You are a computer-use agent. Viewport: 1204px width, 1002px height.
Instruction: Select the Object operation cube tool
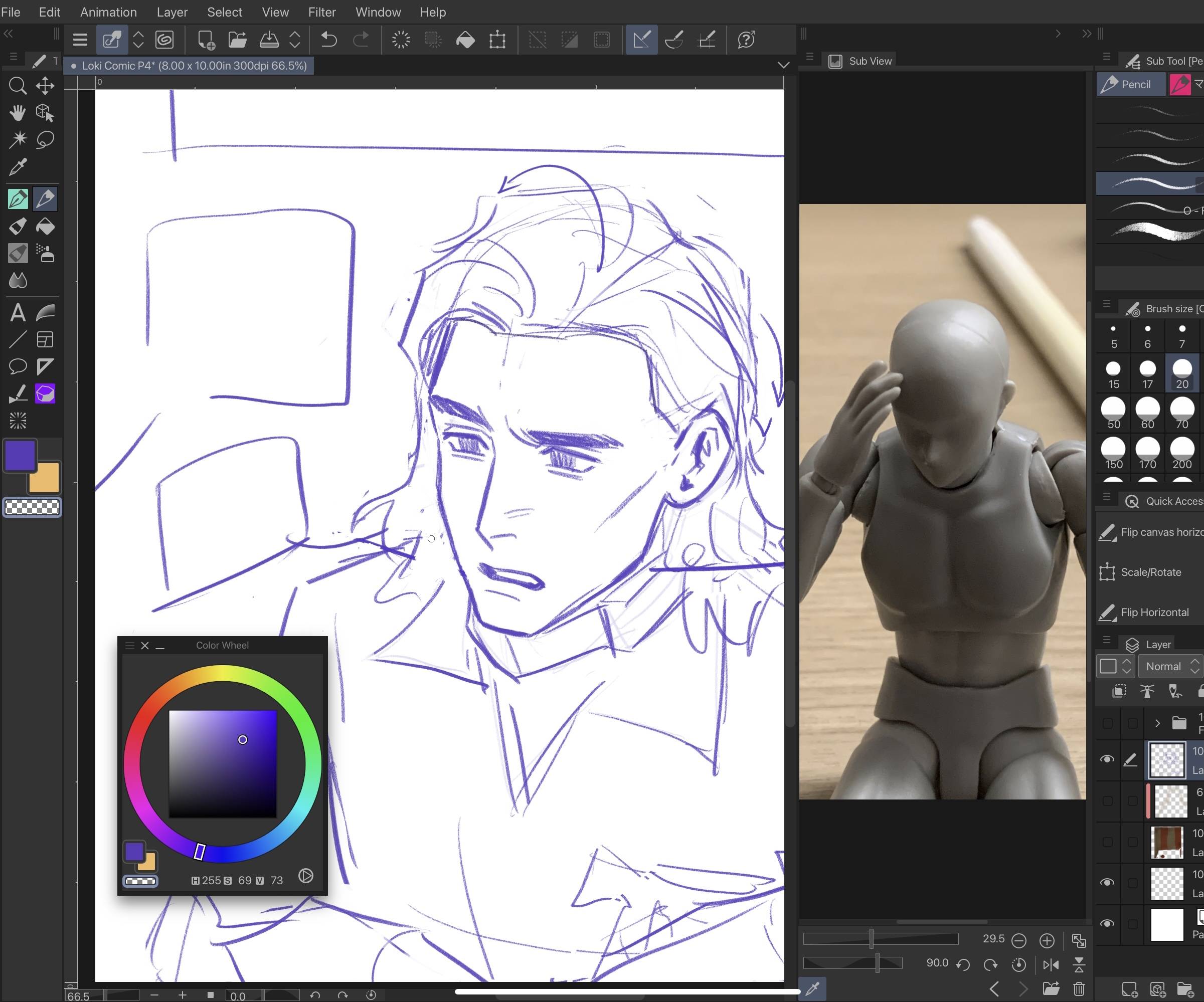pyautogui.click(x=45, y=113)
